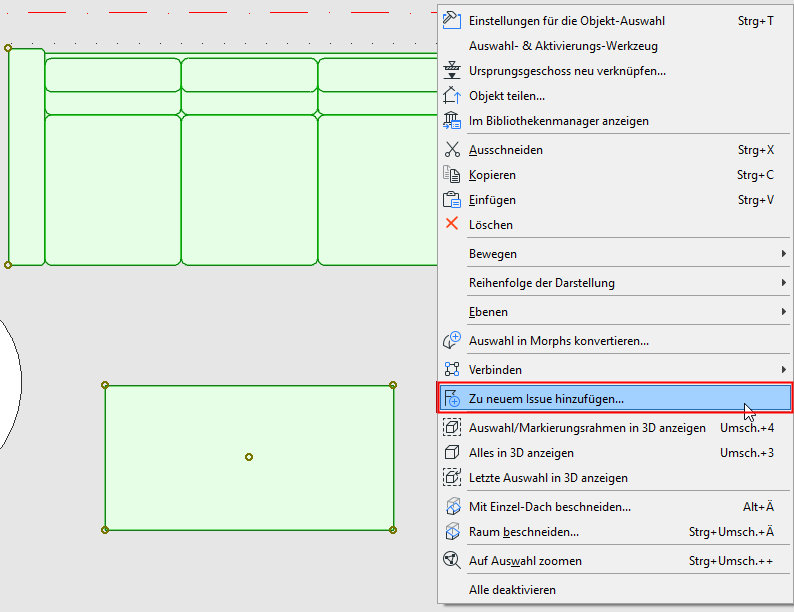Image resolution: width=794 pixels, height=612 pixels.
Task: Click 'Mit Einzel-Dach beschneiden...' label text
Action: (x=550, y=507)
